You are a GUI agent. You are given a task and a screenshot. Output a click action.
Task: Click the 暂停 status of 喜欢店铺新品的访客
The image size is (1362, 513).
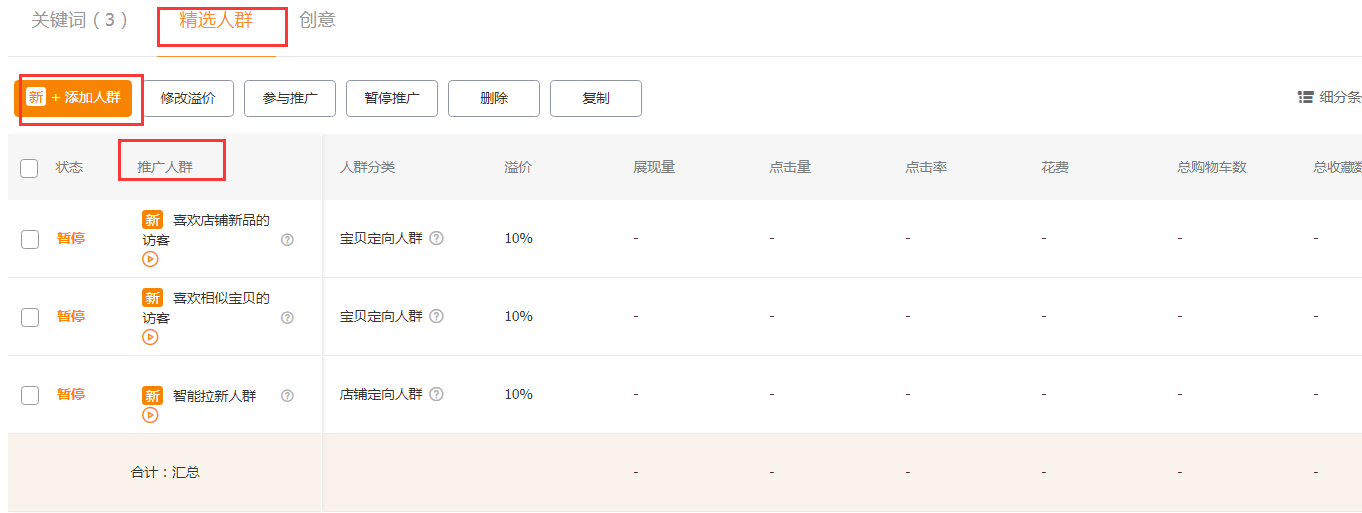click(x=71, y=238)
